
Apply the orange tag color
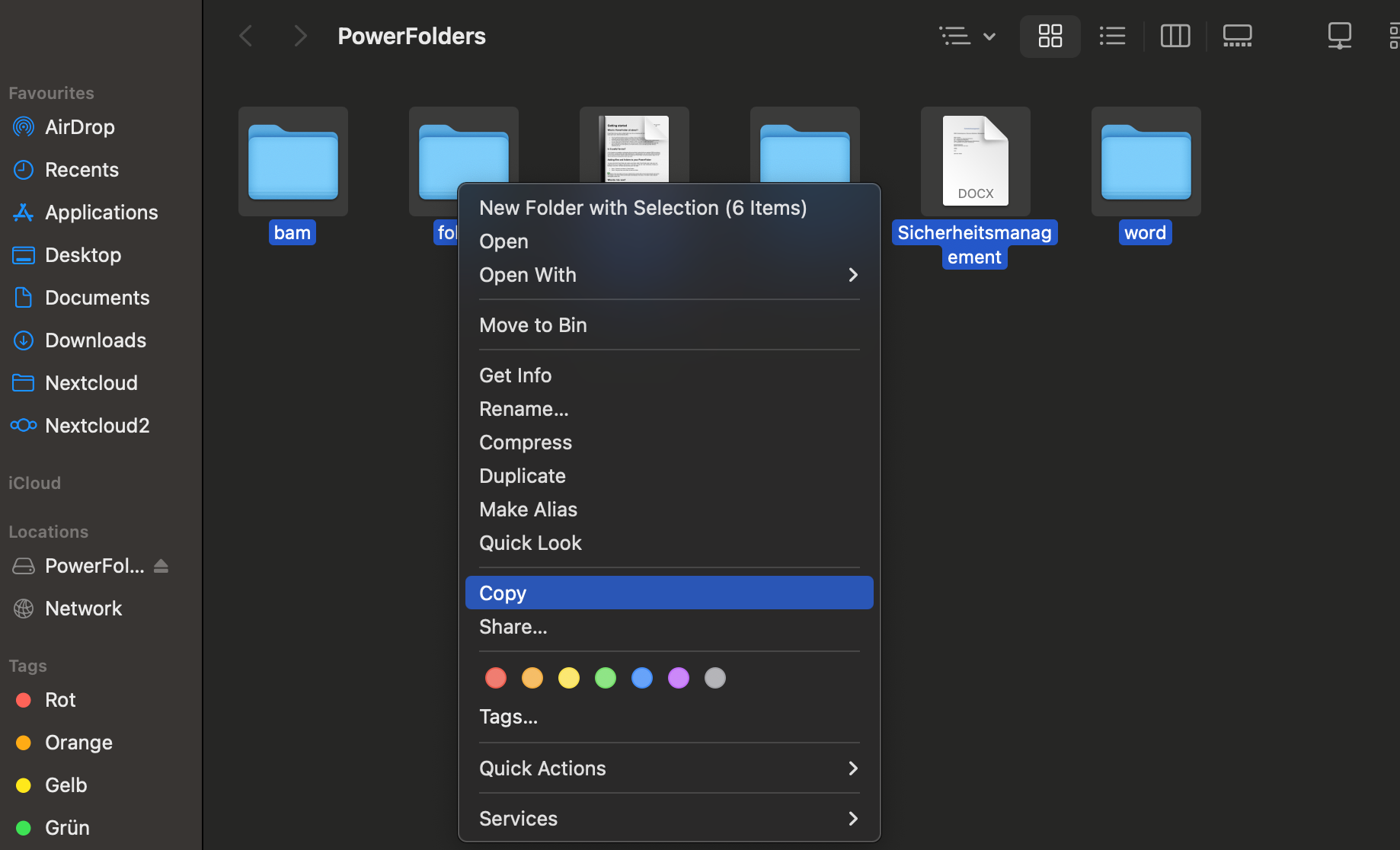click(532, 678)
